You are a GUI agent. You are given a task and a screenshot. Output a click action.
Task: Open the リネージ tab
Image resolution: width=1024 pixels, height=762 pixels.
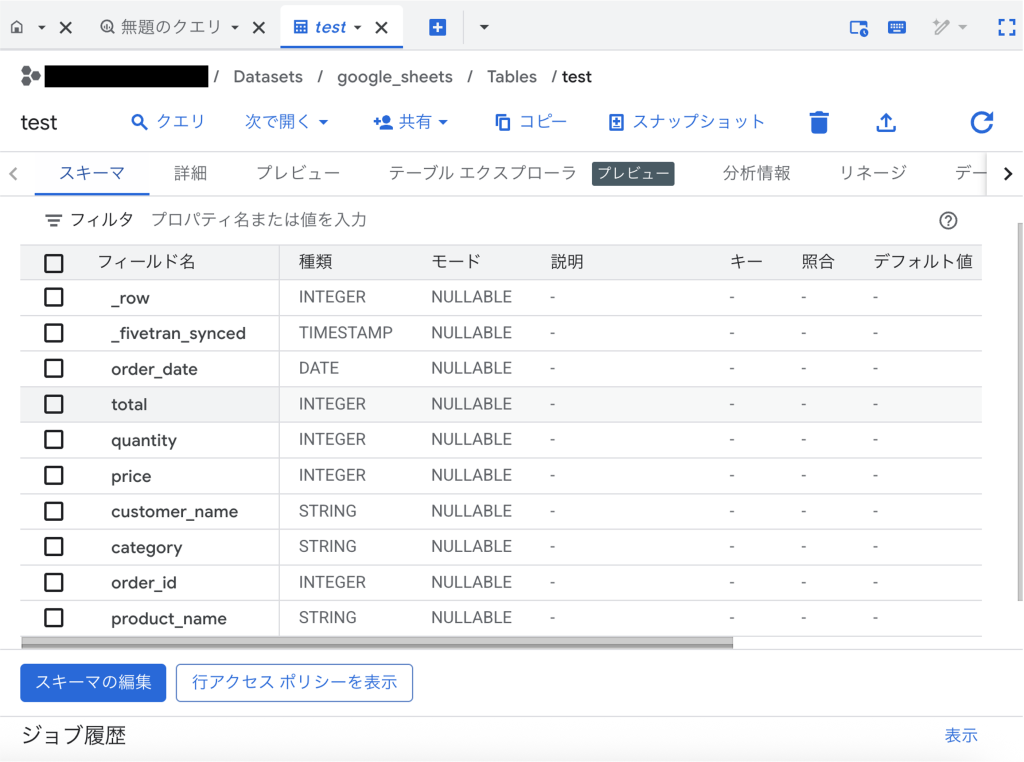click(x=871, y=172)
